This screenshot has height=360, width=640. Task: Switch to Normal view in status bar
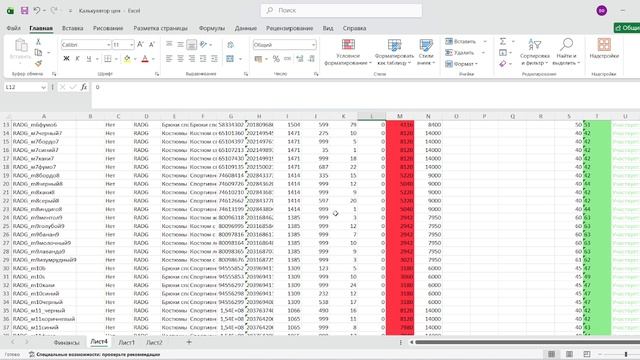(x=551, y=354)
